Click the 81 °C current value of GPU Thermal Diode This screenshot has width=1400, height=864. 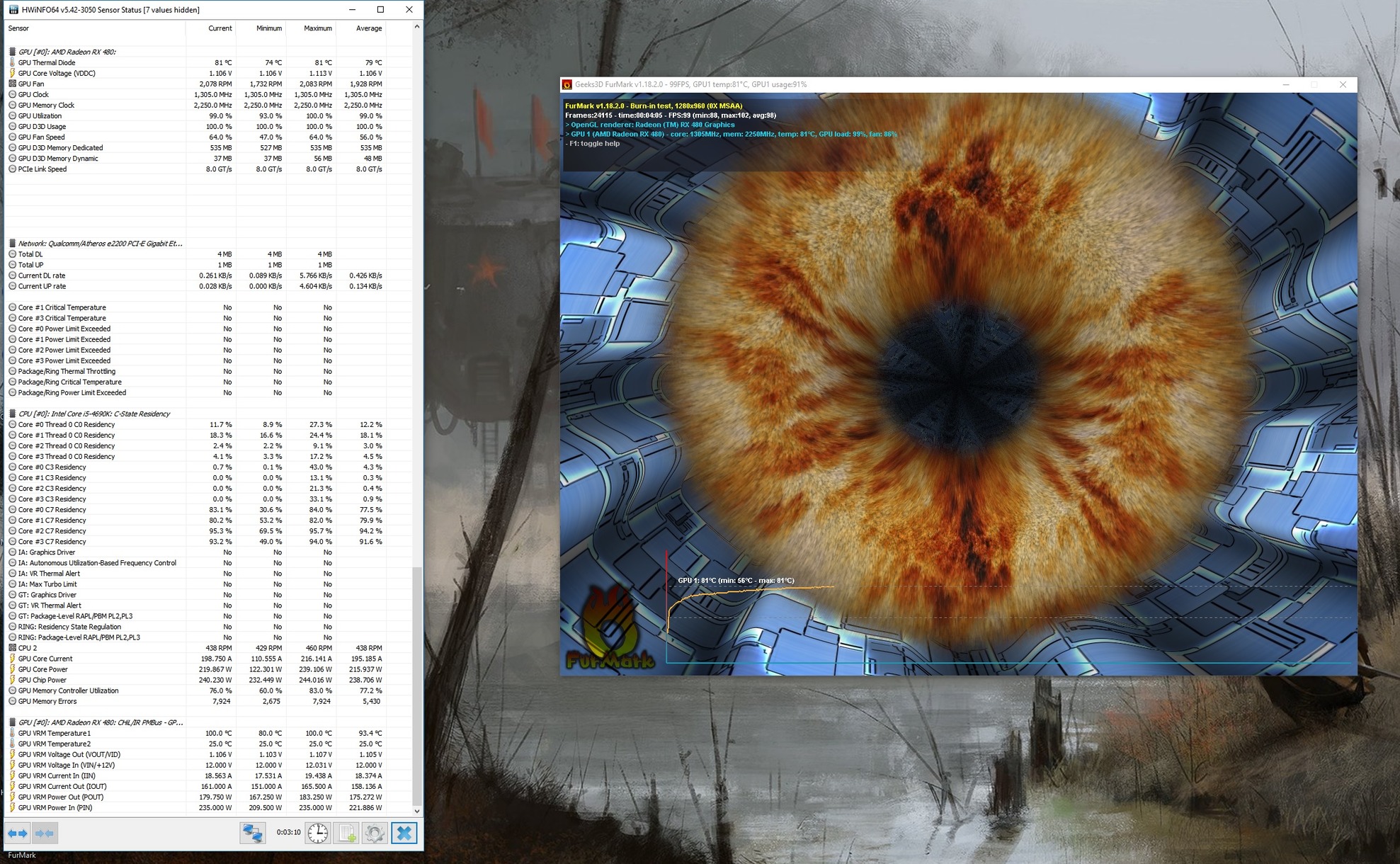click(x=223, y=62)
